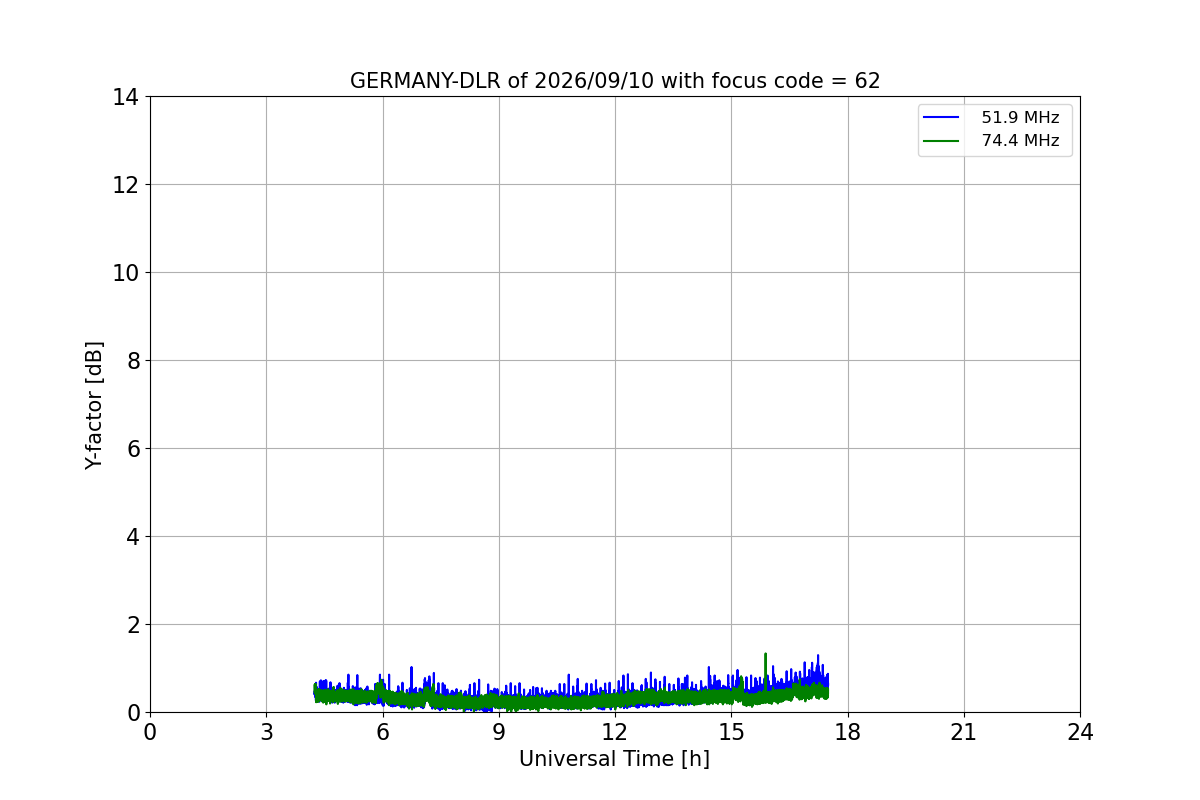Click the plot title GERMANY-DLR text
This screenshot has width=1200, height=800.
tap(615, 81)
